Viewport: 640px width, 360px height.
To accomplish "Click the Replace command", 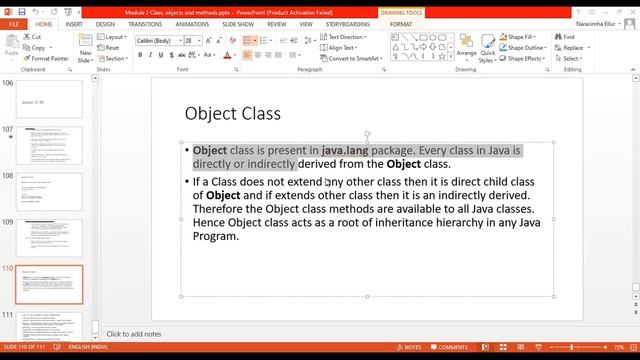I will point(569,48).
